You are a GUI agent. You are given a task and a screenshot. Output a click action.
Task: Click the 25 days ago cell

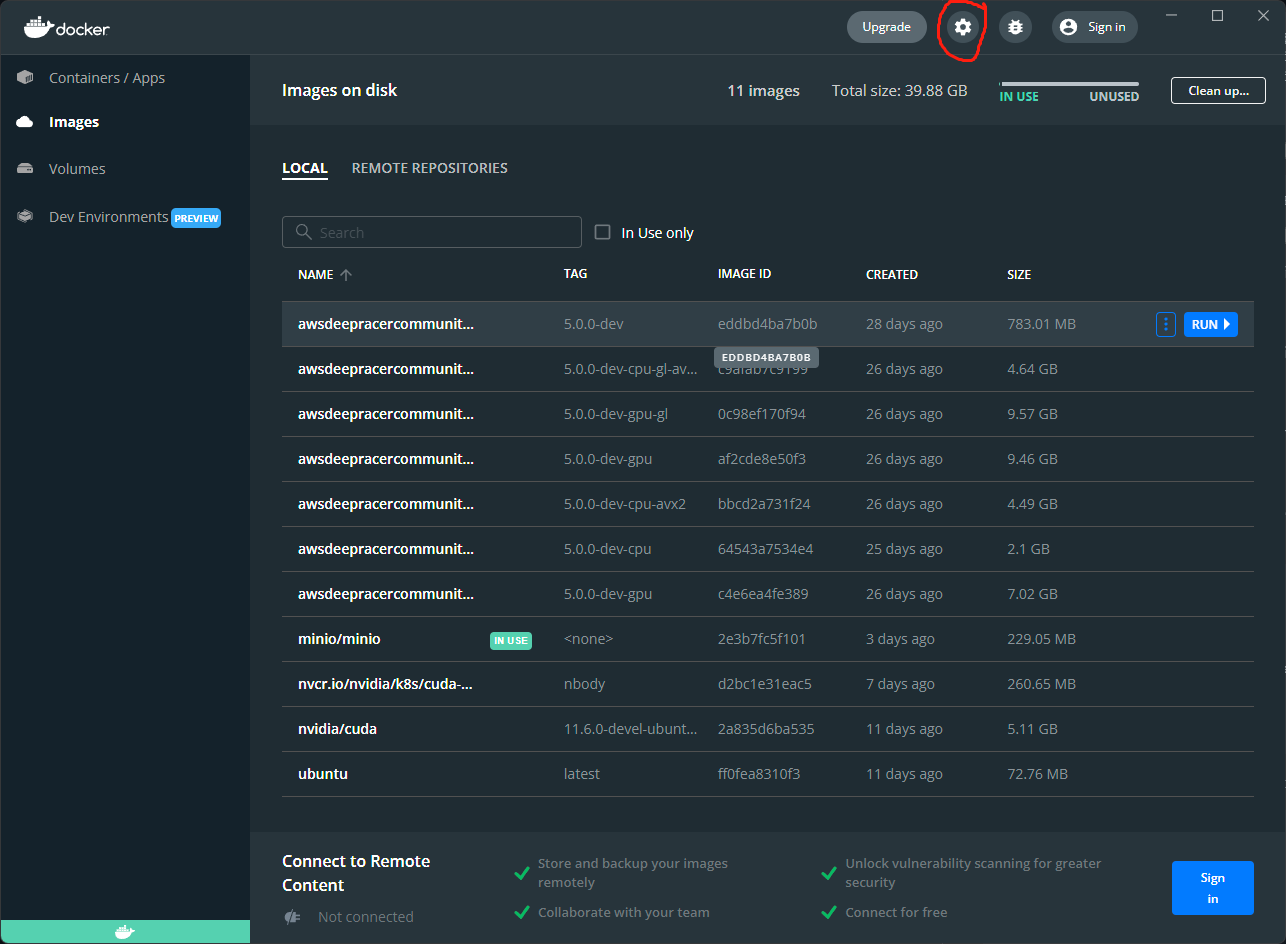coord(904,549)
